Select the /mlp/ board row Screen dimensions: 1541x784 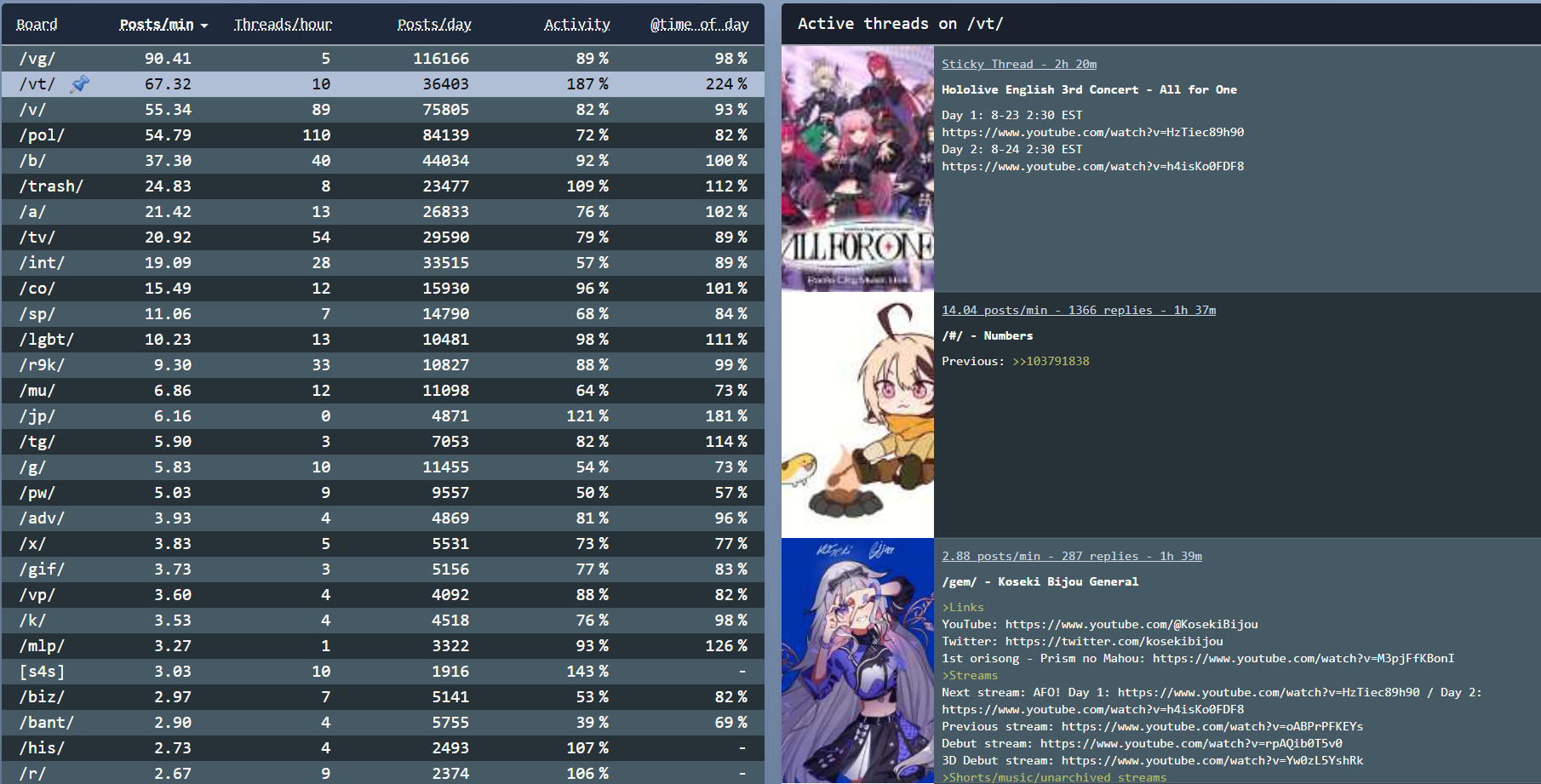pos(382,645)
